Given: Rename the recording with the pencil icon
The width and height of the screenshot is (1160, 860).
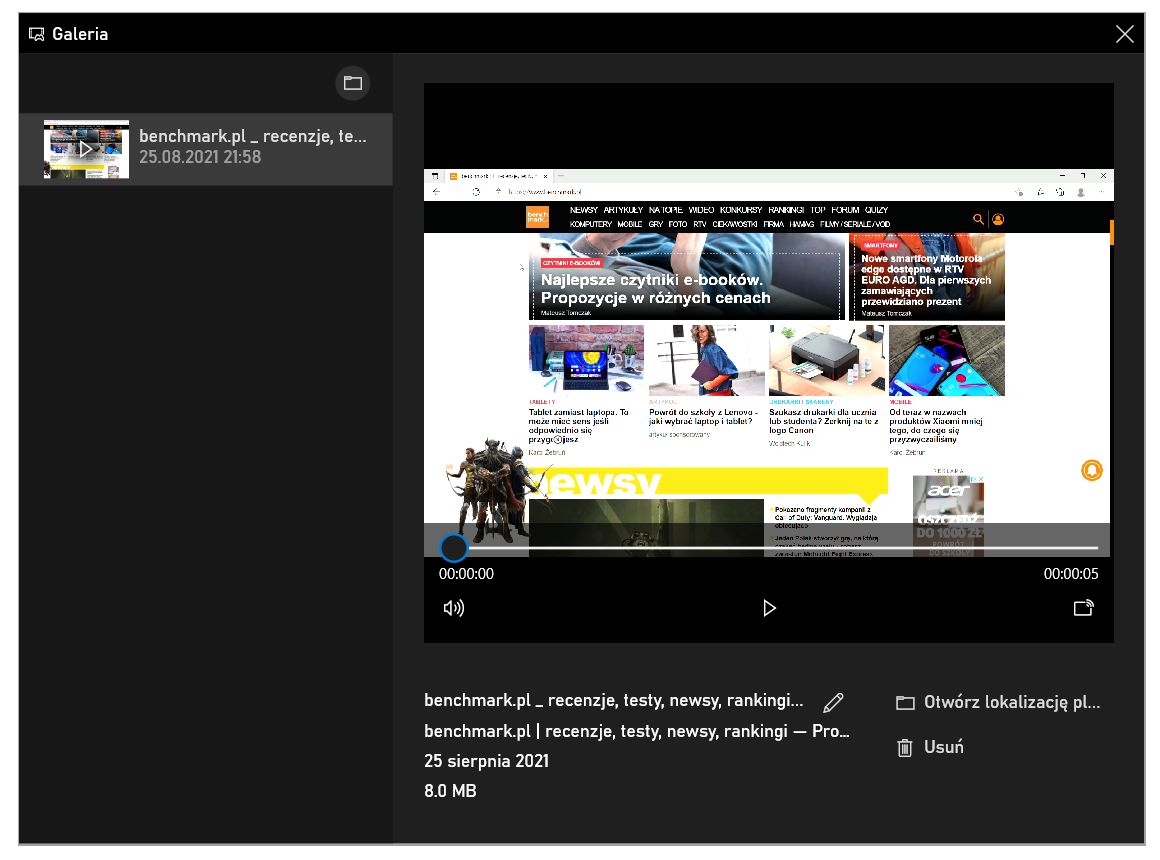Looking at the screenshot, I should pos(833,702).
